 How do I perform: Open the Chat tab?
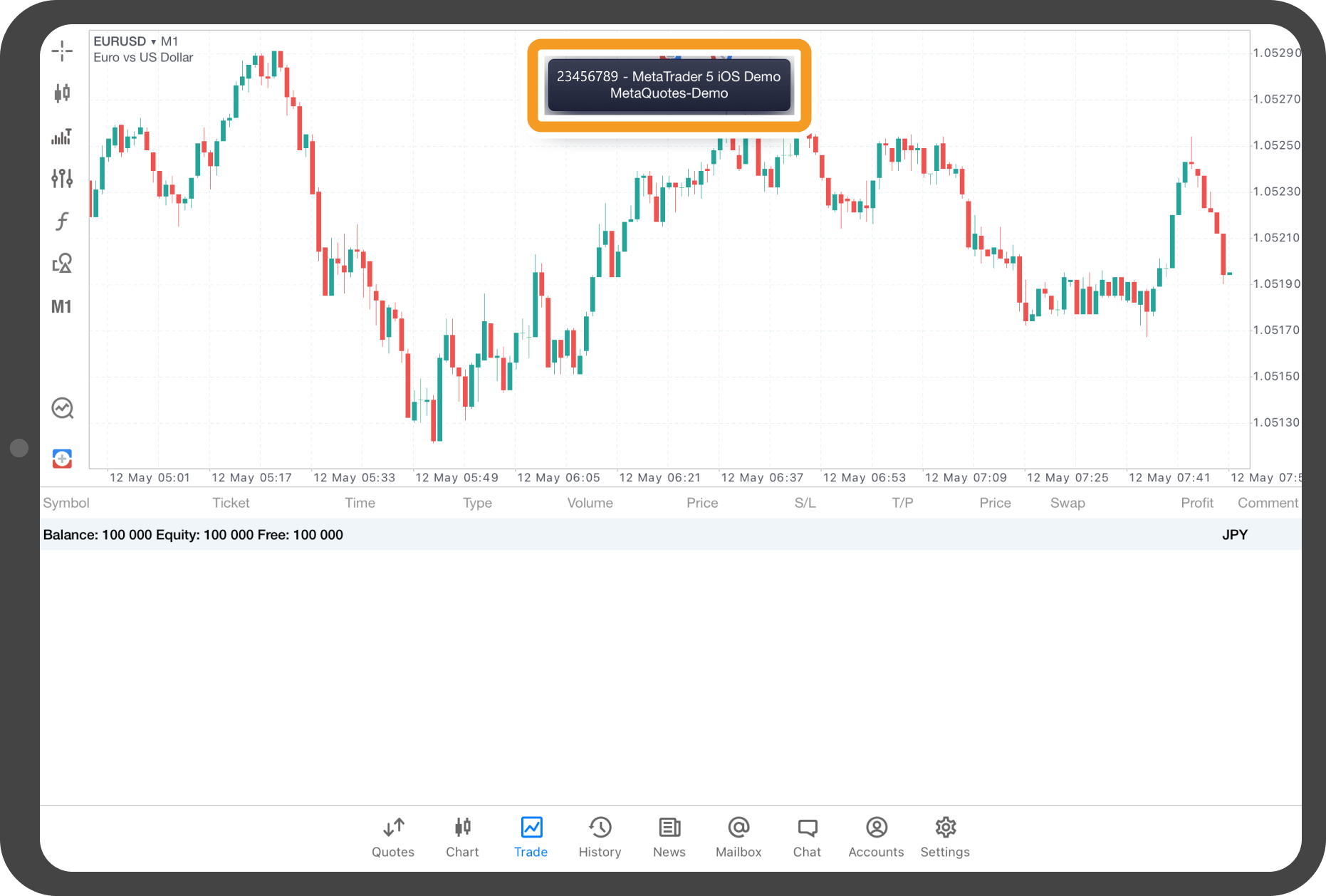807,837
